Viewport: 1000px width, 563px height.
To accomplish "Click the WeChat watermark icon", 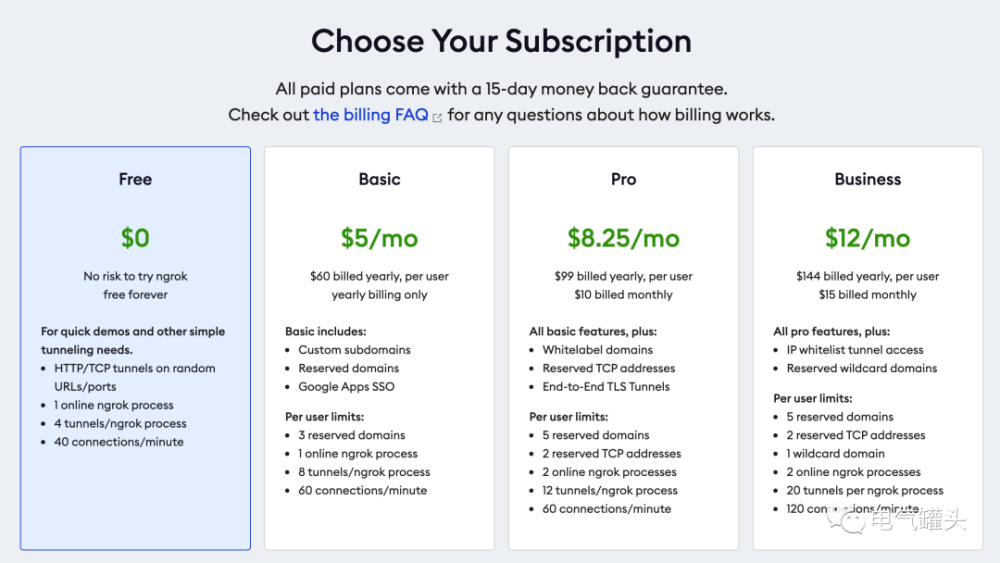I will click(846, 520).
